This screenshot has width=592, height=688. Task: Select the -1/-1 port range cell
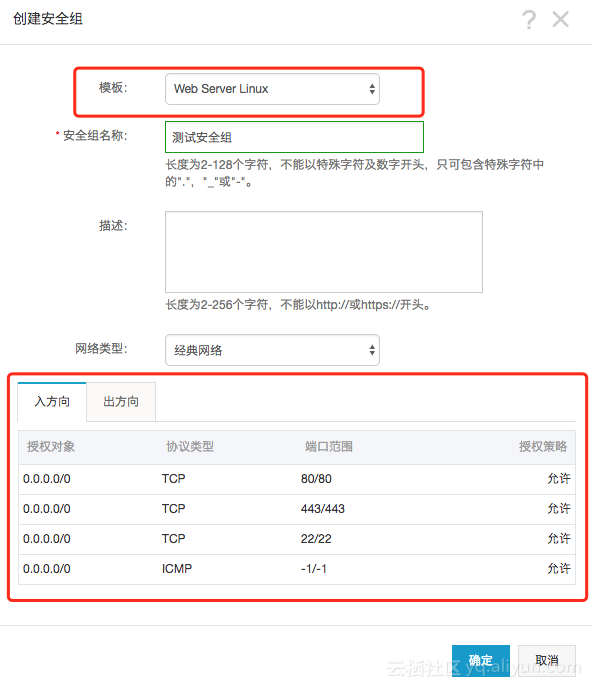[x=314, y=569]
